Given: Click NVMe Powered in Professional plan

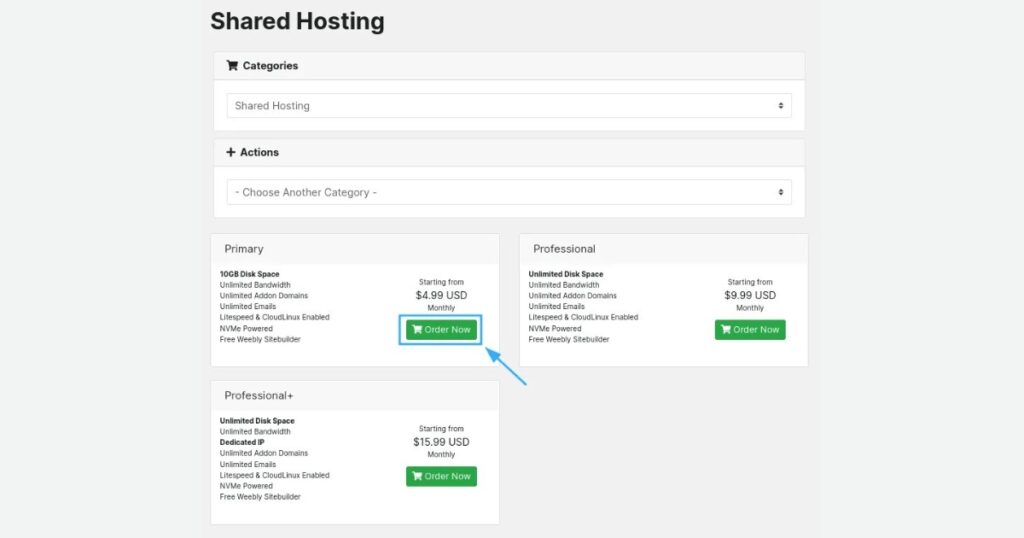Looking at the screenshot, I should coord(554,328).
